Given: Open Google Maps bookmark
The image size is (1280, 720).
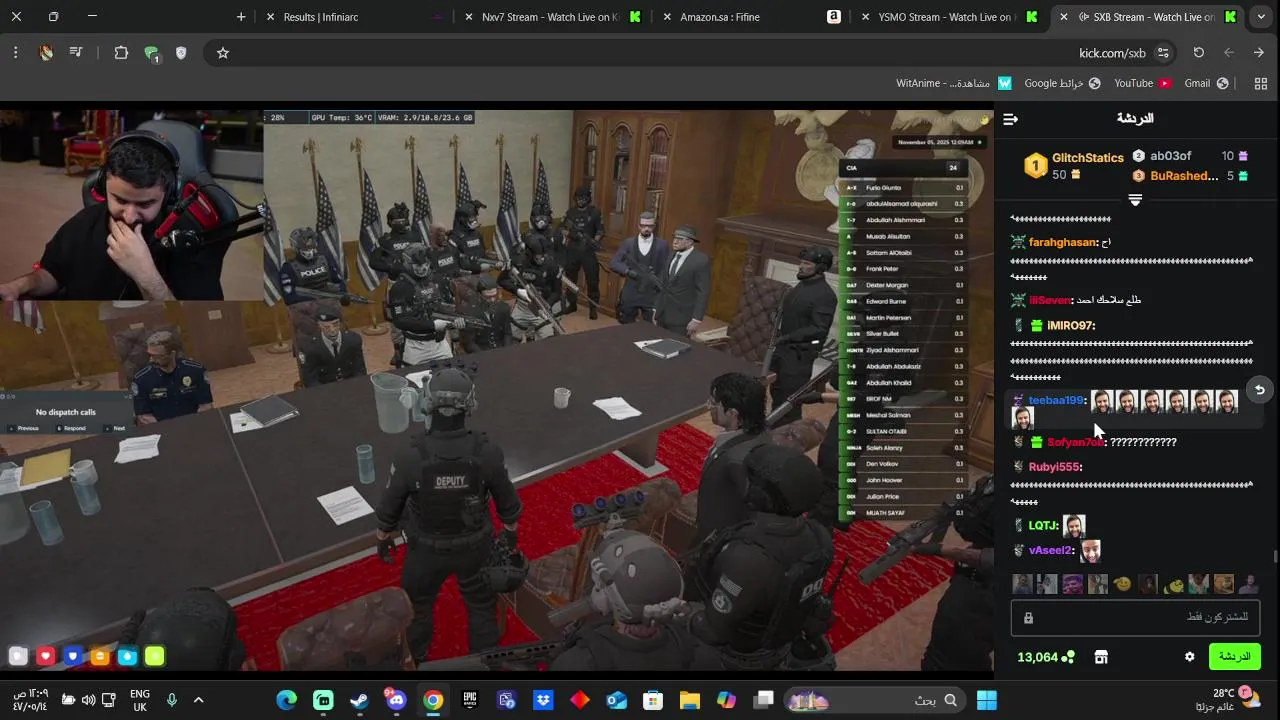Looking at the screenshot, I should pos(1062,83).
